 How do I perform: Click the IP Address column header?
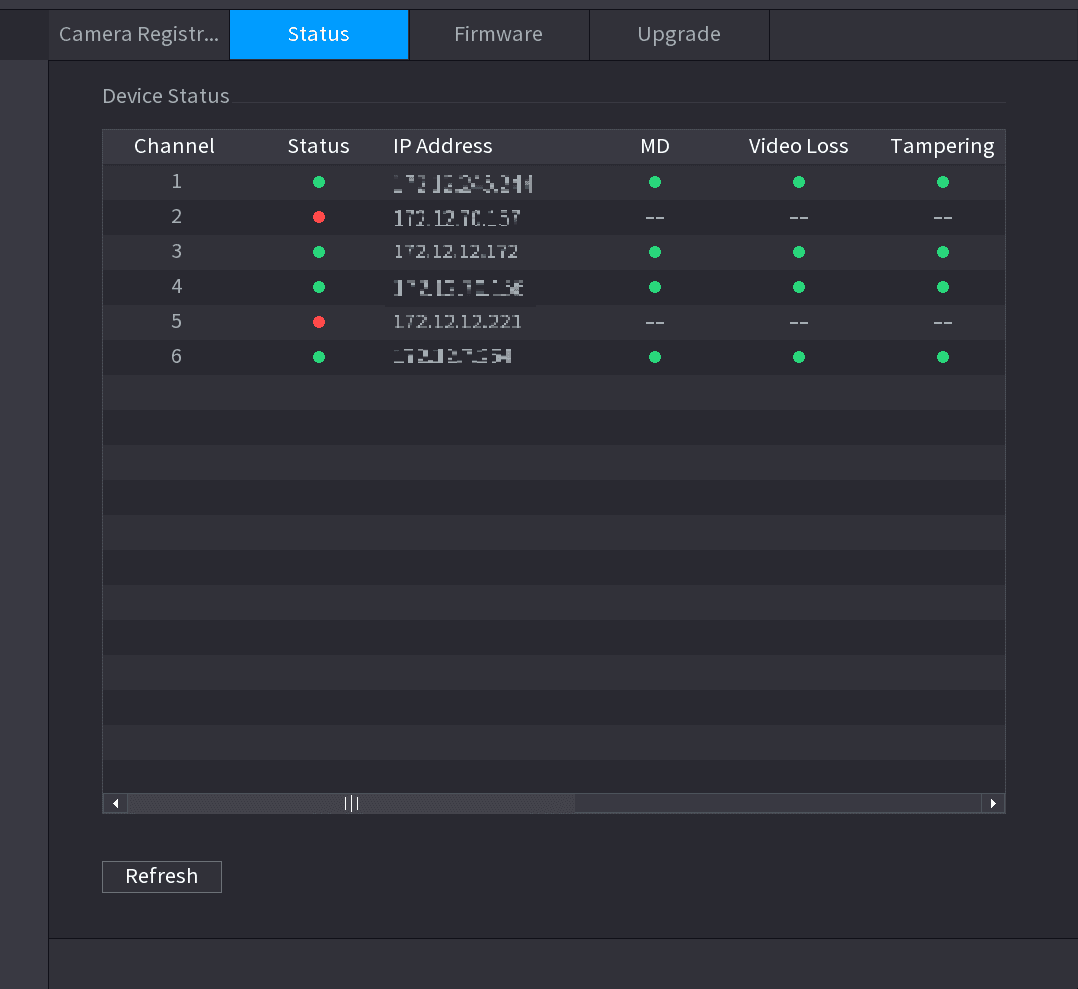click(x=443, y=146)
